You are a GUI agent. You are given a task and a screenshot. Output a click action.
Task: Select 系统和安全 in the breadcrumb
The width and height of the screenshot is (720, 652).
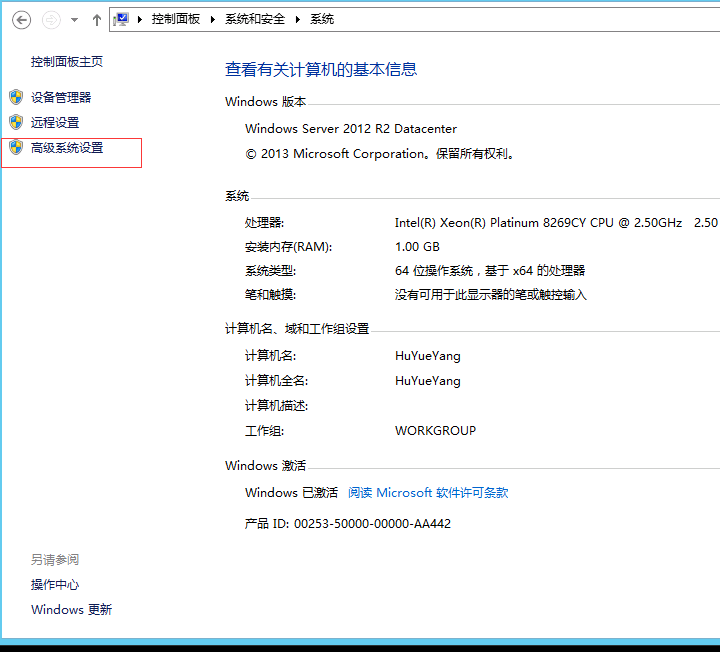click(x=255, y=19)
